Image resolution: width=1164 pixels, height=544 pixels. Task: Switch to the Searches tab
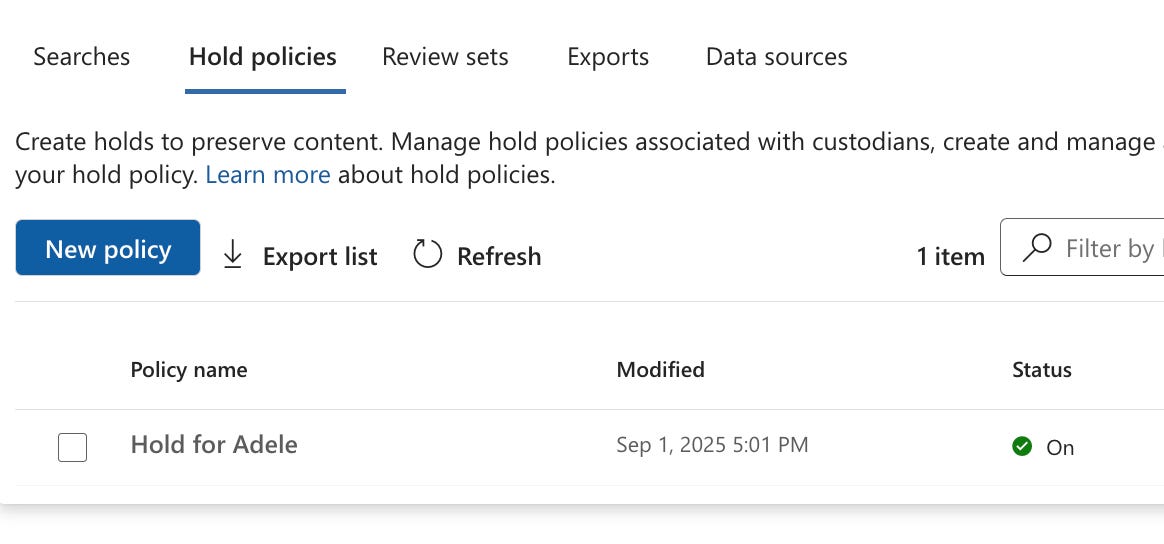point(82,57)
